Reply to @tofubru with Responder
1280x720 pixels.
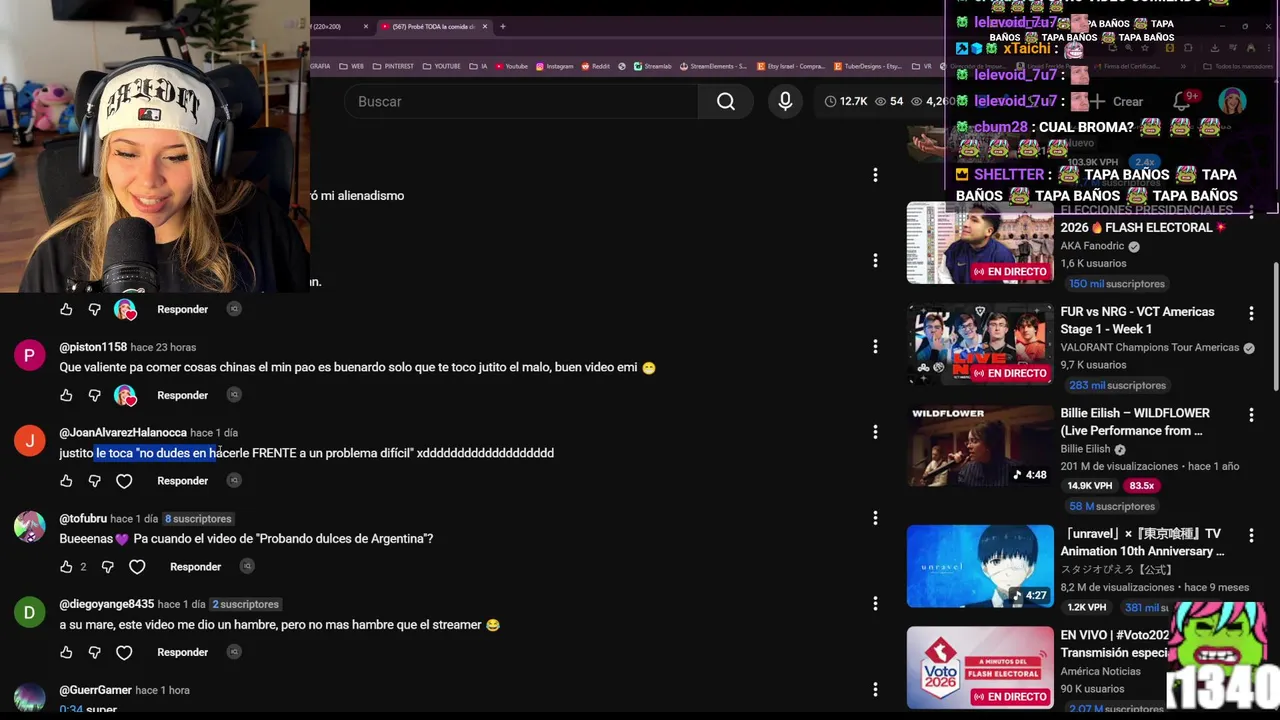click(x=195, y=567)
